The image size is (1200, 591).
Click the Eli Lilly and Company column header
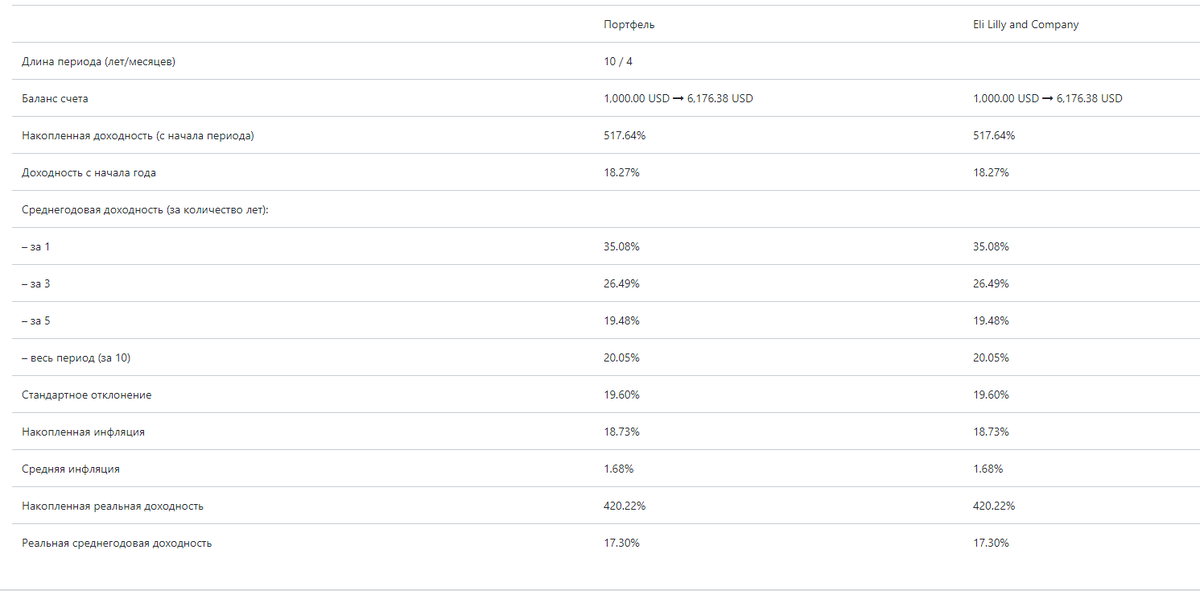click(x=1025, y=24)
